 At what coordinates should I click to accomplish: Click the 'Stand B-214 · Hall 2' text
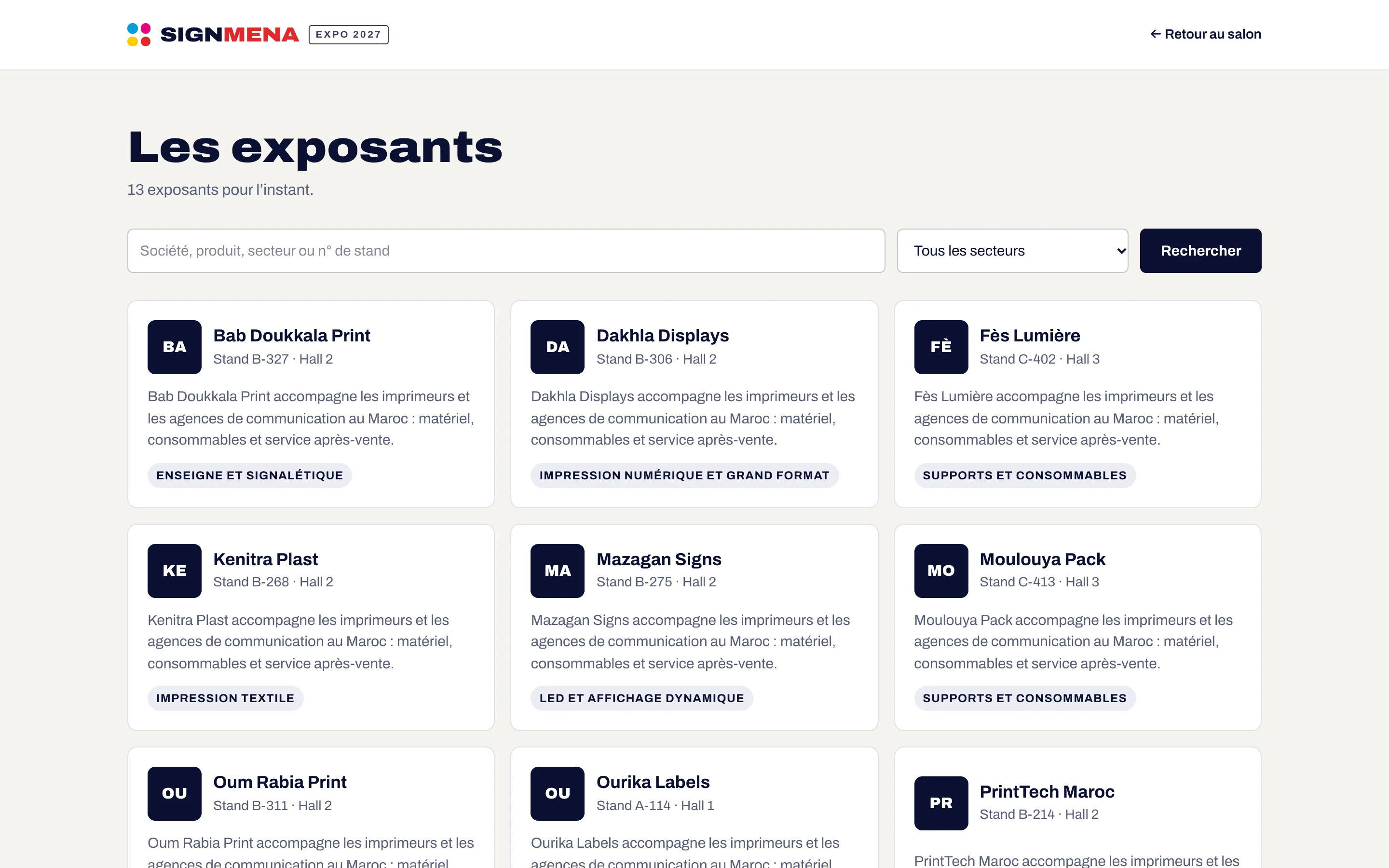[1039, 814]
